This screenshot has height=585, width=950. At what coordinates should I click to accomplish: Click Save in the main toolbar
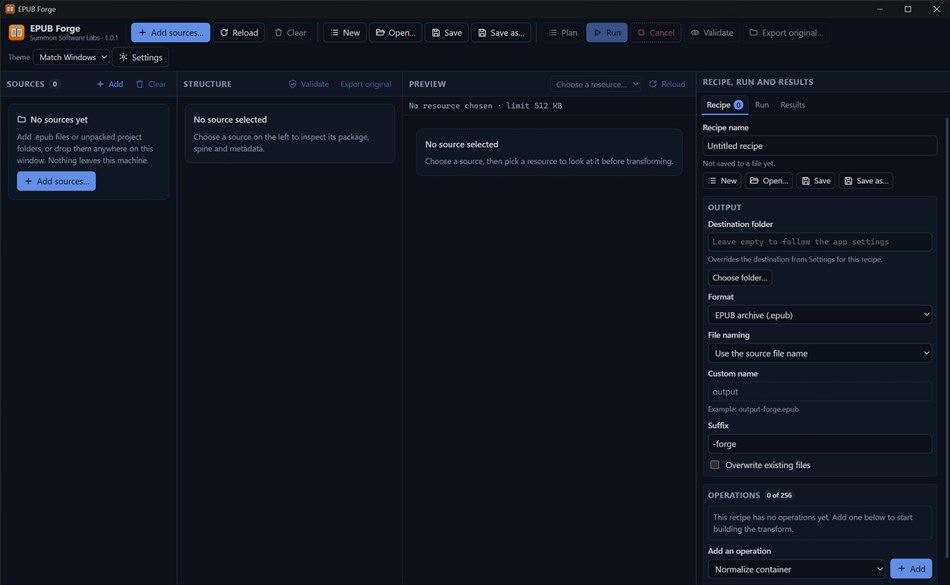(447, 33)
